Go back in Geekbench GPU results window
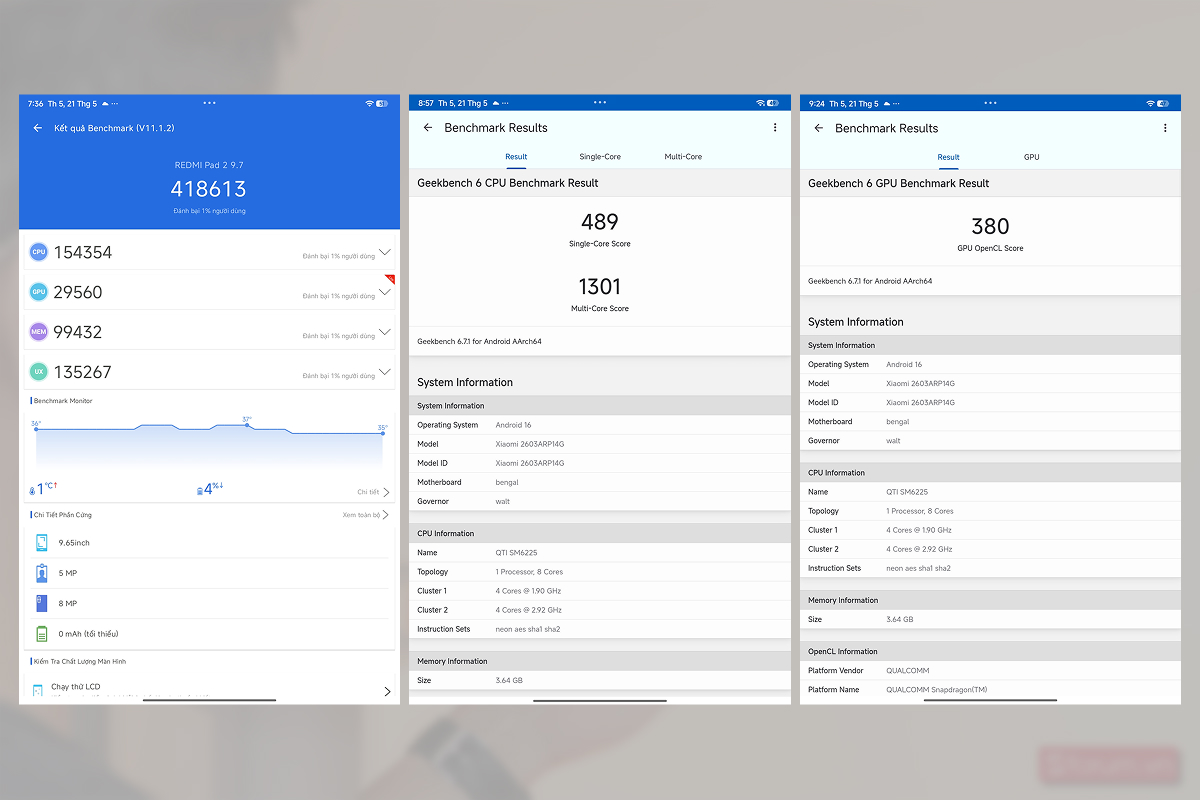1200x800 pixels. click(x=818, y=128)
